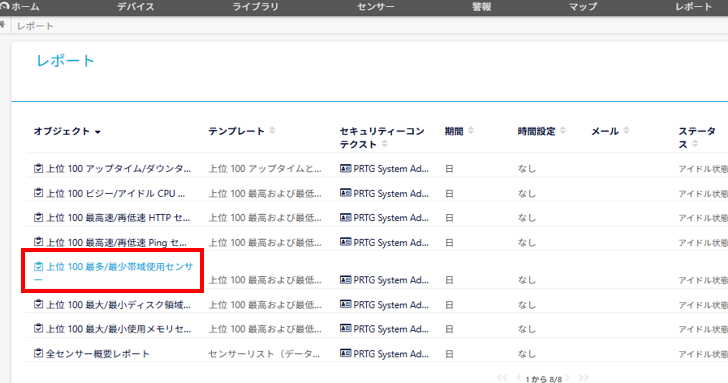Click report icon of ディスク領域 row
728x383 pixels.
click(x=39, y=304)
